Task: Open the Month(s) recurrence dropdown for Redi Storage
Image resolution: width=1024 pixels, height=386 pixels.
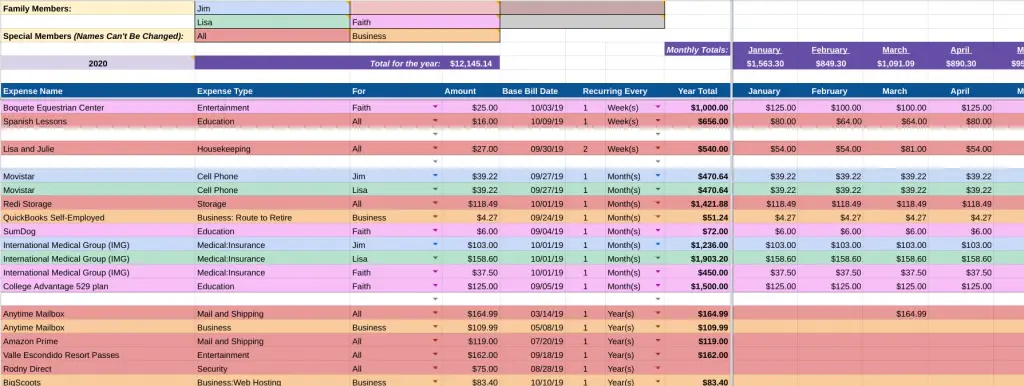Action: (658, 203)
